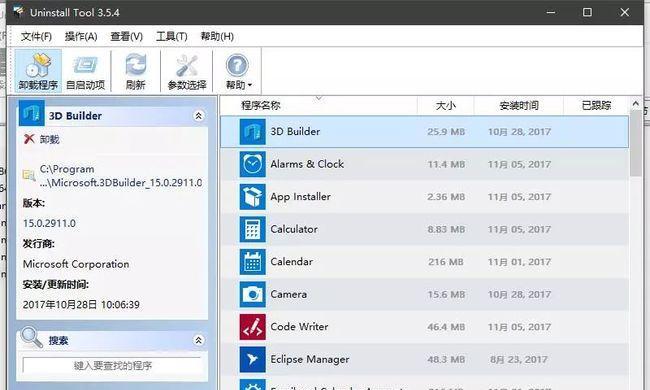Switch to the 自启动项 startup items tool
This screenshot has width=650, height=390.
pyautogui.click(x=85, y=71)
